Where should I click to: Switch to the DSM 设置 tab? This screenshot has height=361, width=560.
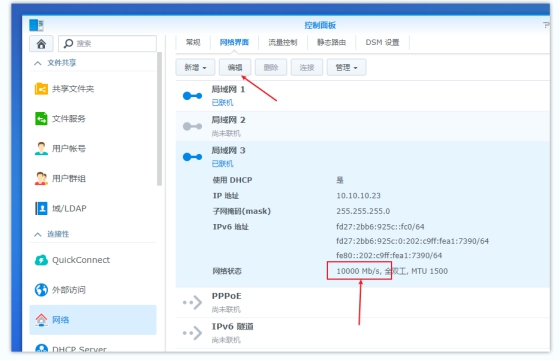382,42
